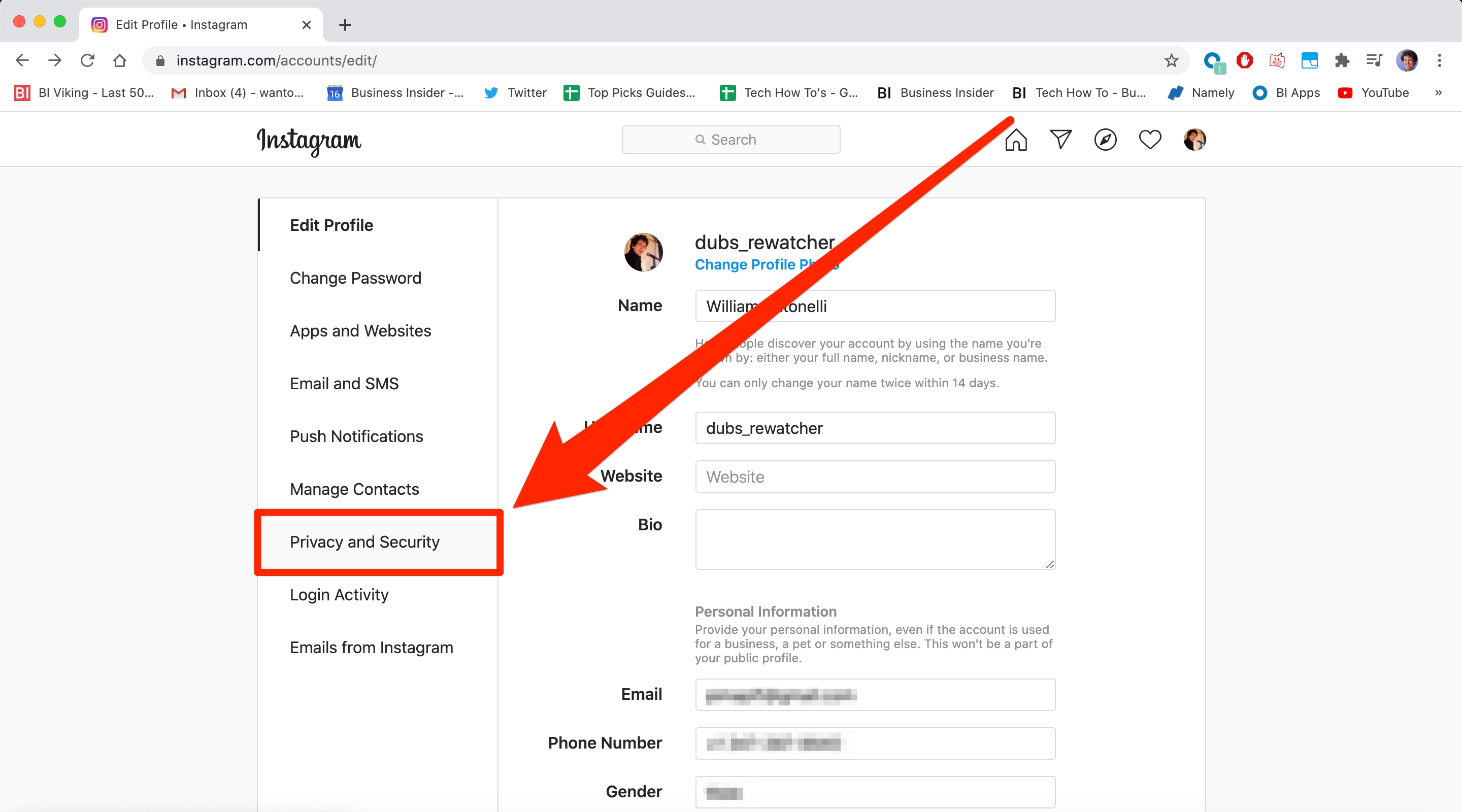This screenshot has width=1462, height=812.
Task: Click the Username field showing dubs_rewatcher
Action: pyautogui.click(x=875, y=428)
